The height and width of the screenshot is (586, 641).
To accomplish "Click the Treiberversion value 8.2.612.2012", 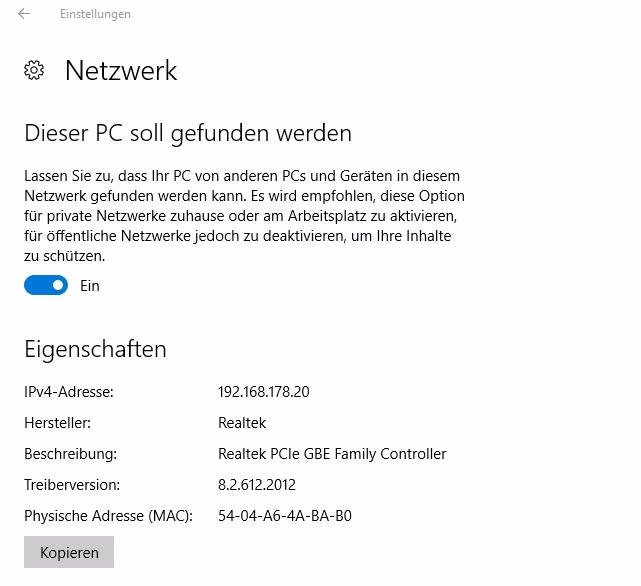I will 257,485.
